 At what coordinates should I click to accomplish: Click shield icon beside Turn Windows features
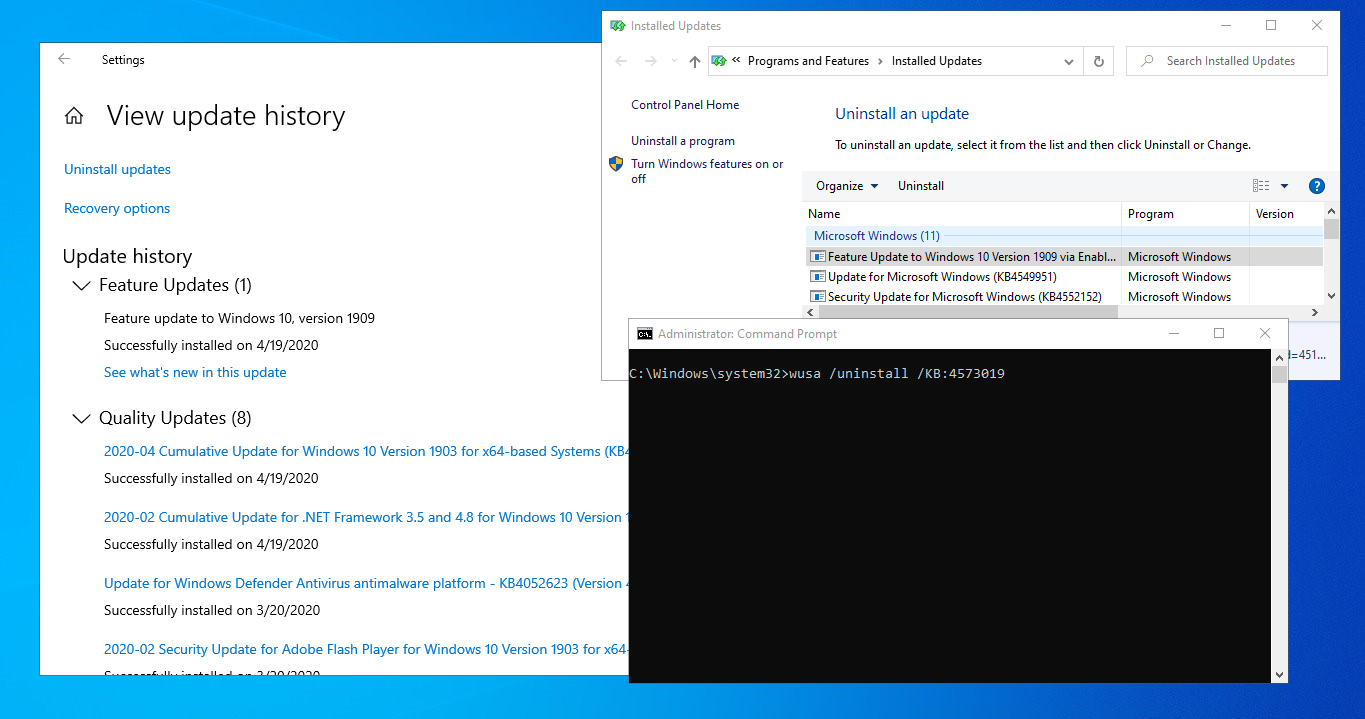(616, 164)
